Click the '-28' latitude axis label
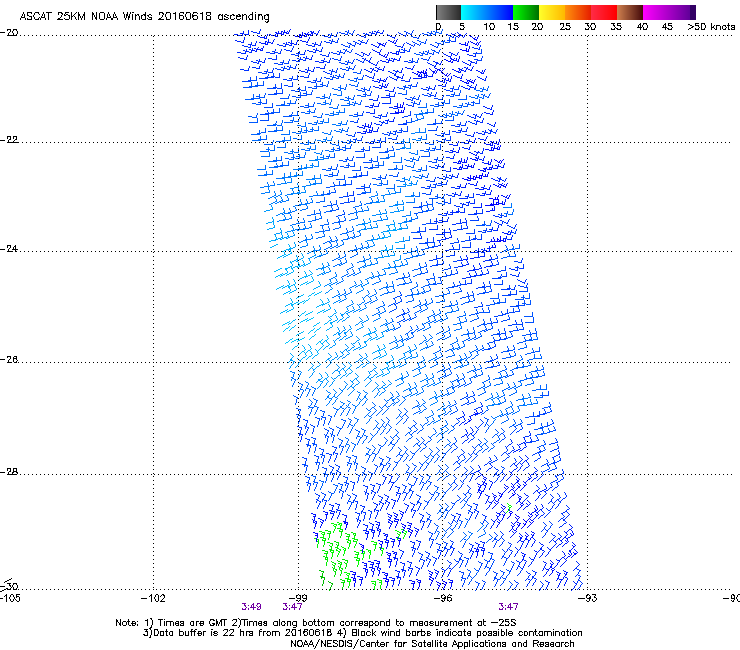This screenshot has width=740, height=650. pyautogui.click(x=9, y=472)
